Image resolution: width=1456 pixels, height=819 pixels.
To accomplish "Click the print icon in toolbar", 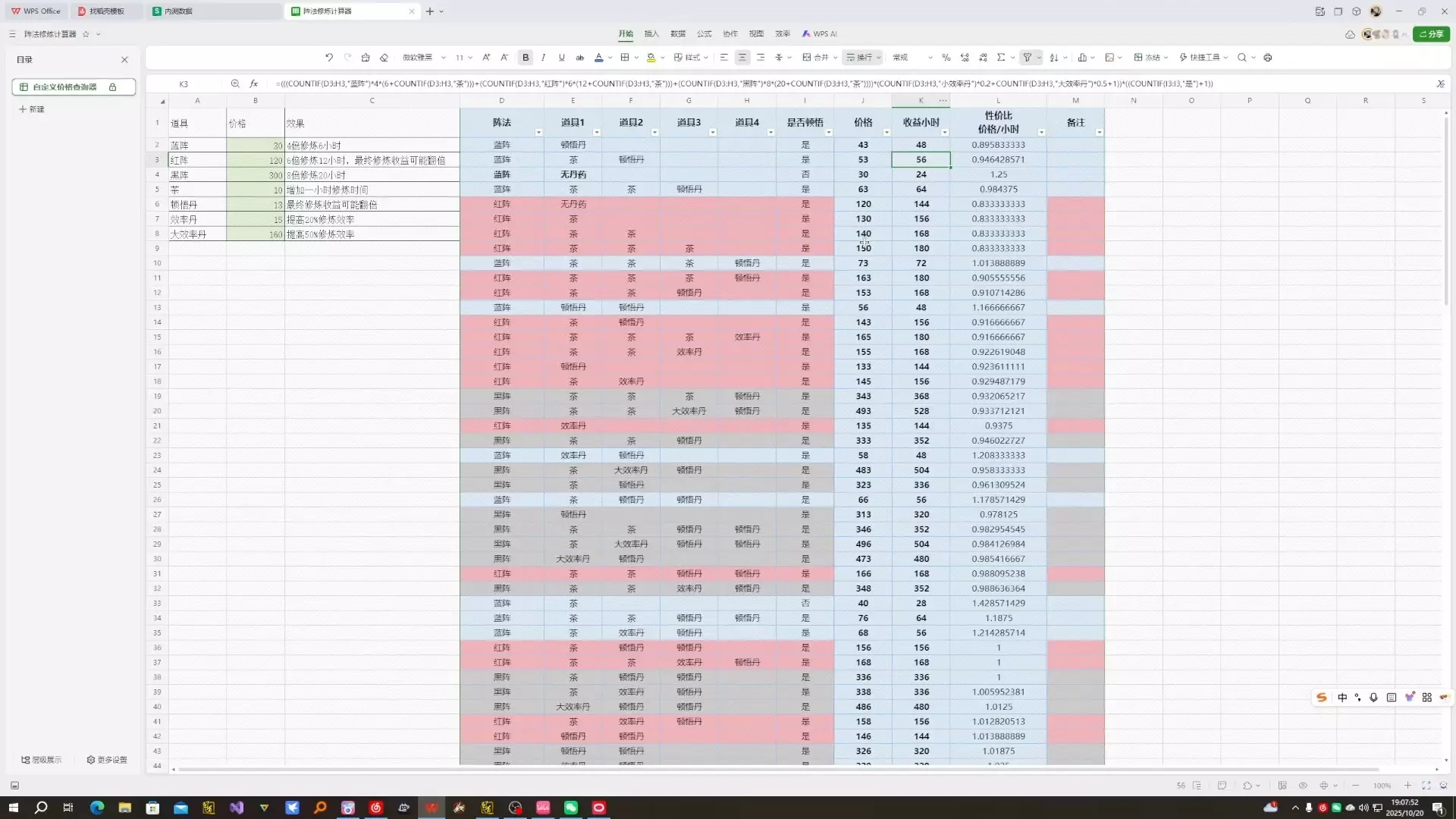I will pos(1268,58).
